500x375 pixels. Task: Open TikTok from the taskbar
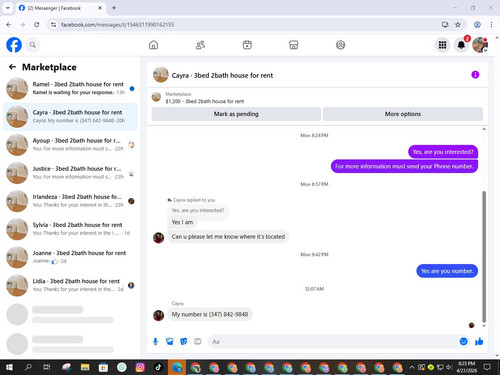[158, 367]
